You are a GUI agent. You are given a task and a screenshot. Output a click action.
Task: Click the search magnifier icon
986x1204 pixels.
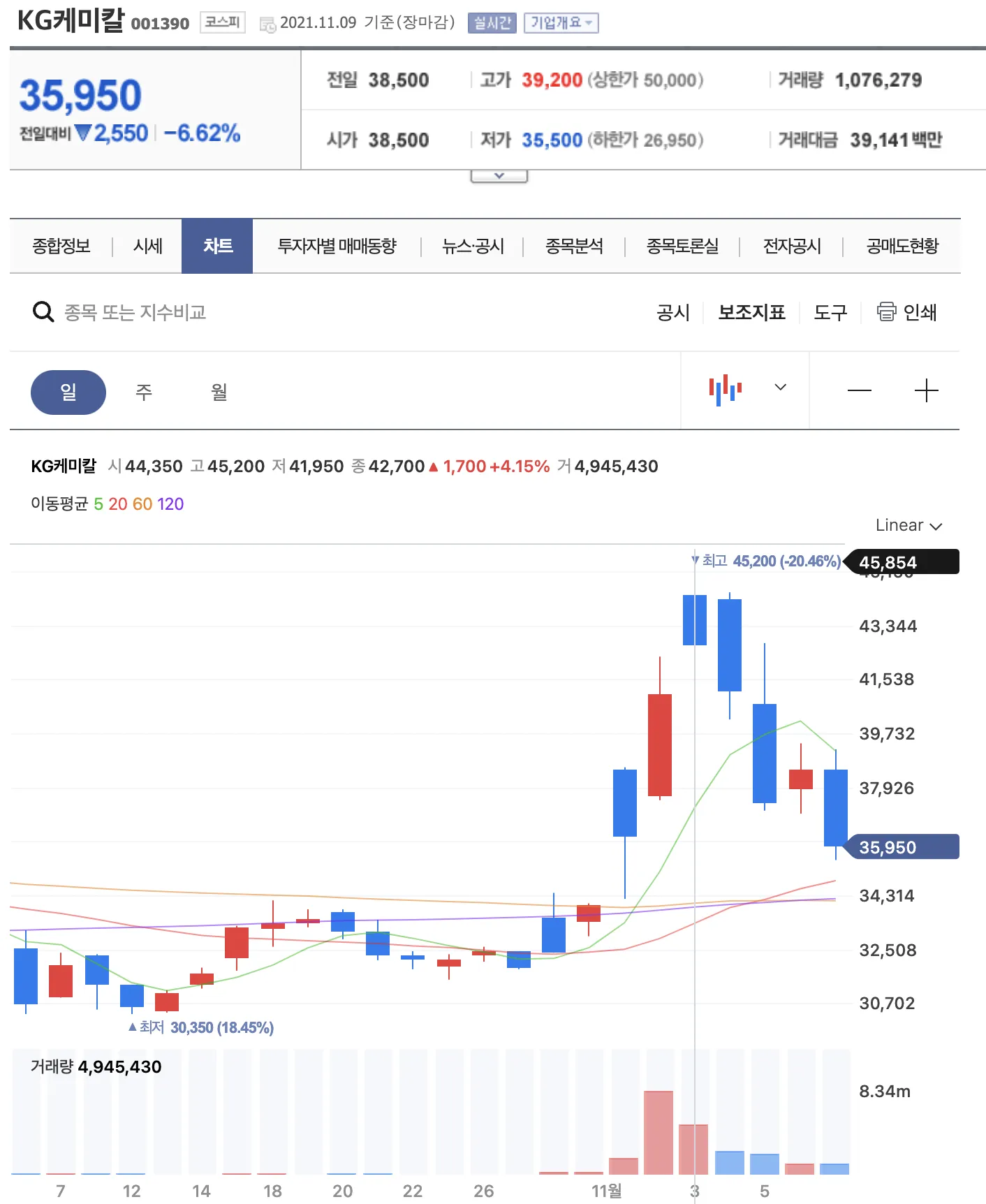point(43,311)
